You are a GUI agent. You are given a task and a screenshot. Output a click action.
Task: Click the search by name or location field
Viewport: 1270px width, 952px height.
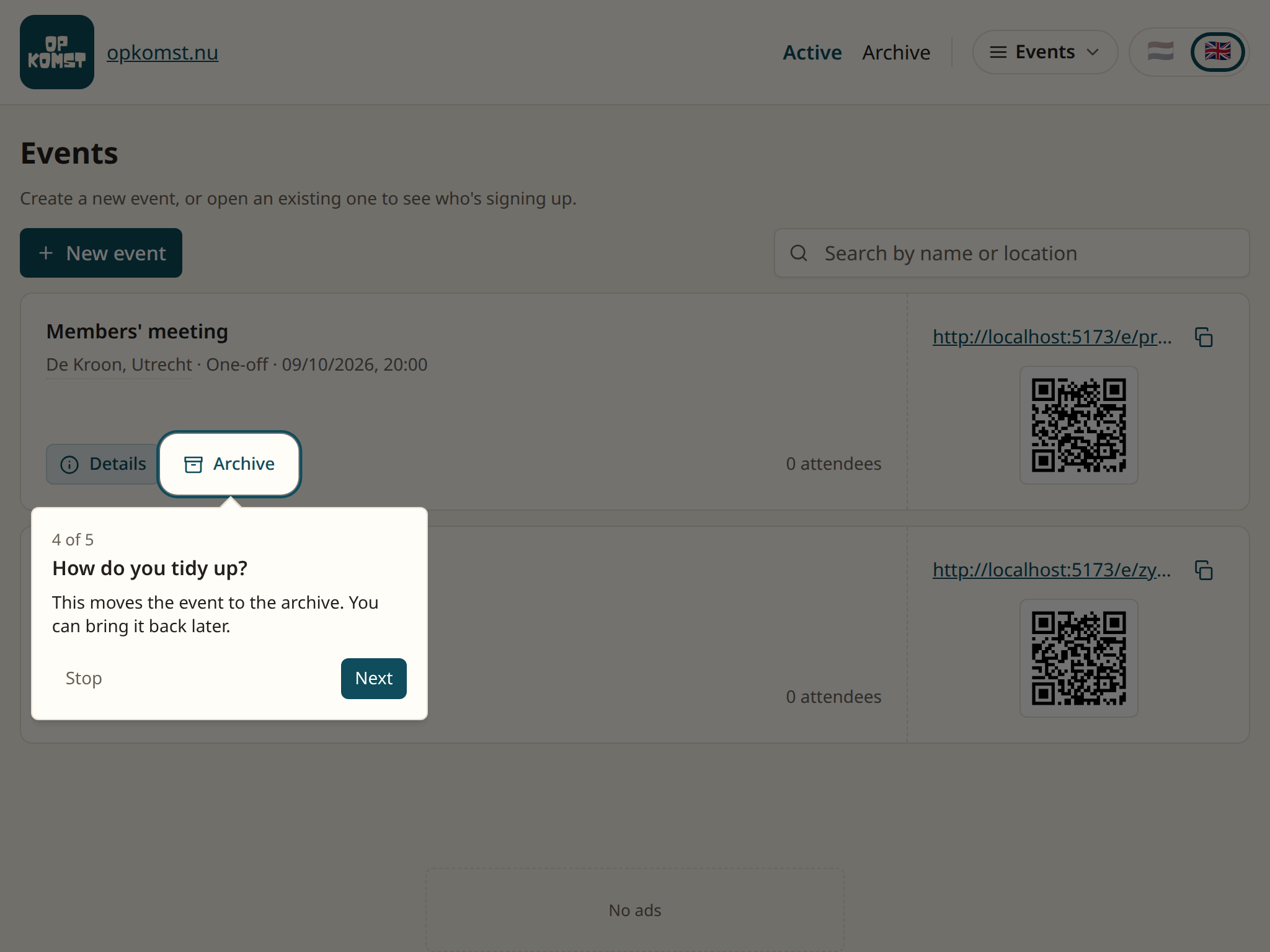pos(1011,253)
